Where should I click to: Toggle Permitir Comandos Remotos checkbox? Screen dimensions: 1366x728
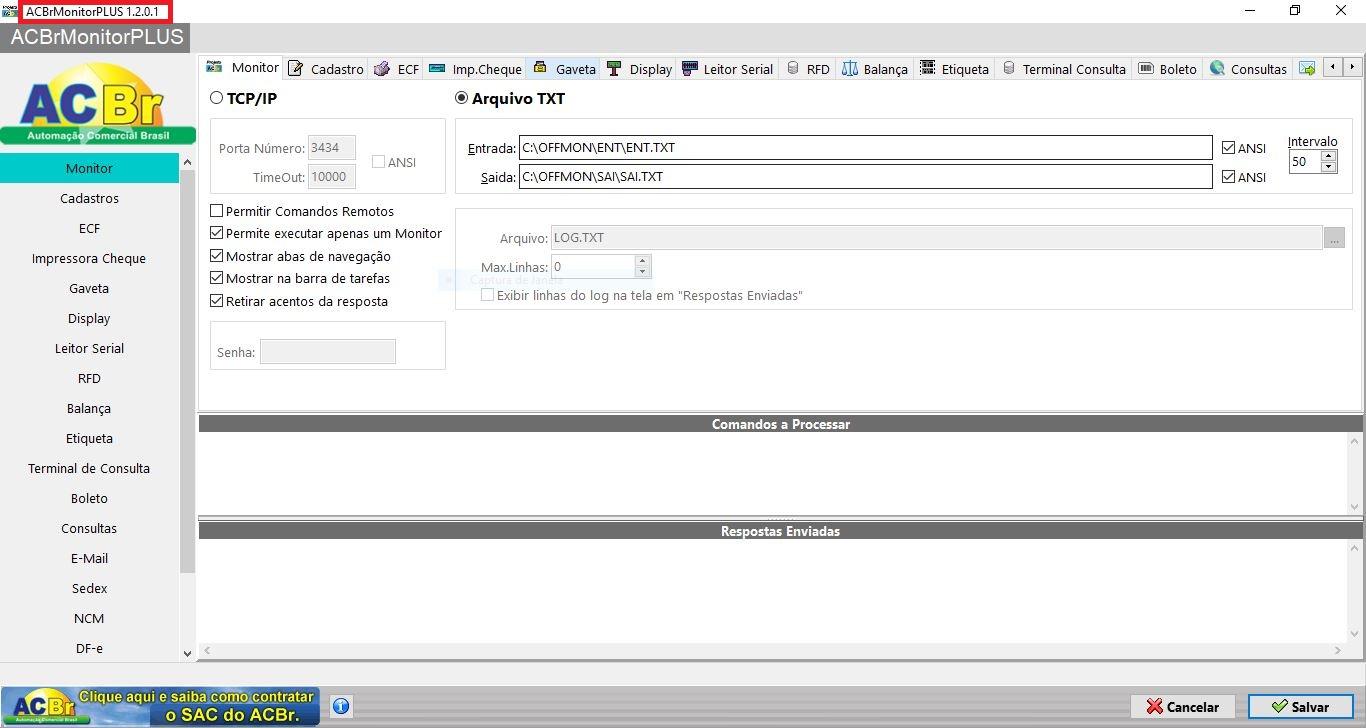[217, 211]
